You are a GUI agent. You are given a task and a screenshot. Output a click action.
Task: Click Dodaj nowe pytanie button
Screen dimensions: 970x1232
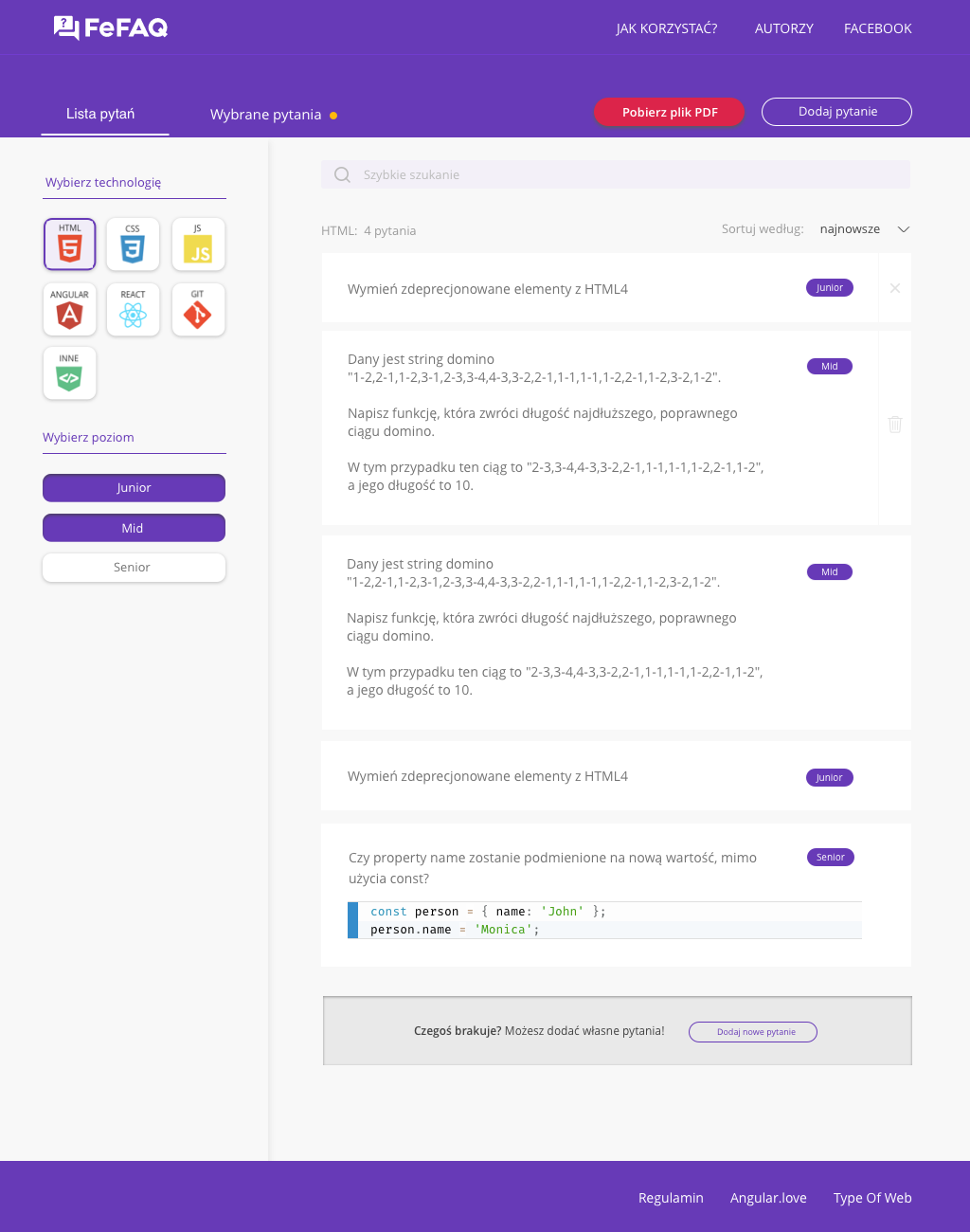click(x=753, y=1032)
